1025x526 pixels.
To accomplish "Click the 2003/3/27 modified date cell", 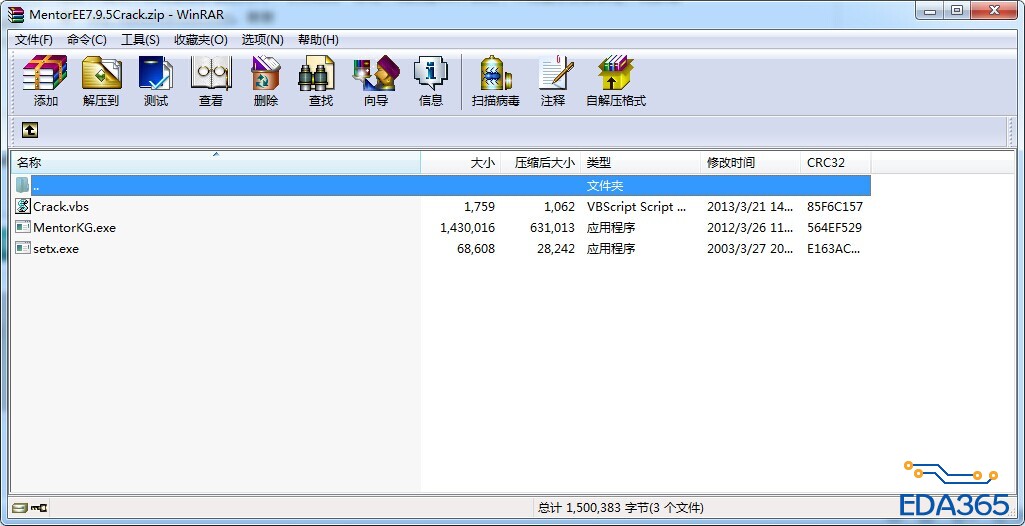I will pyautogui.click(x=750, y=248).
